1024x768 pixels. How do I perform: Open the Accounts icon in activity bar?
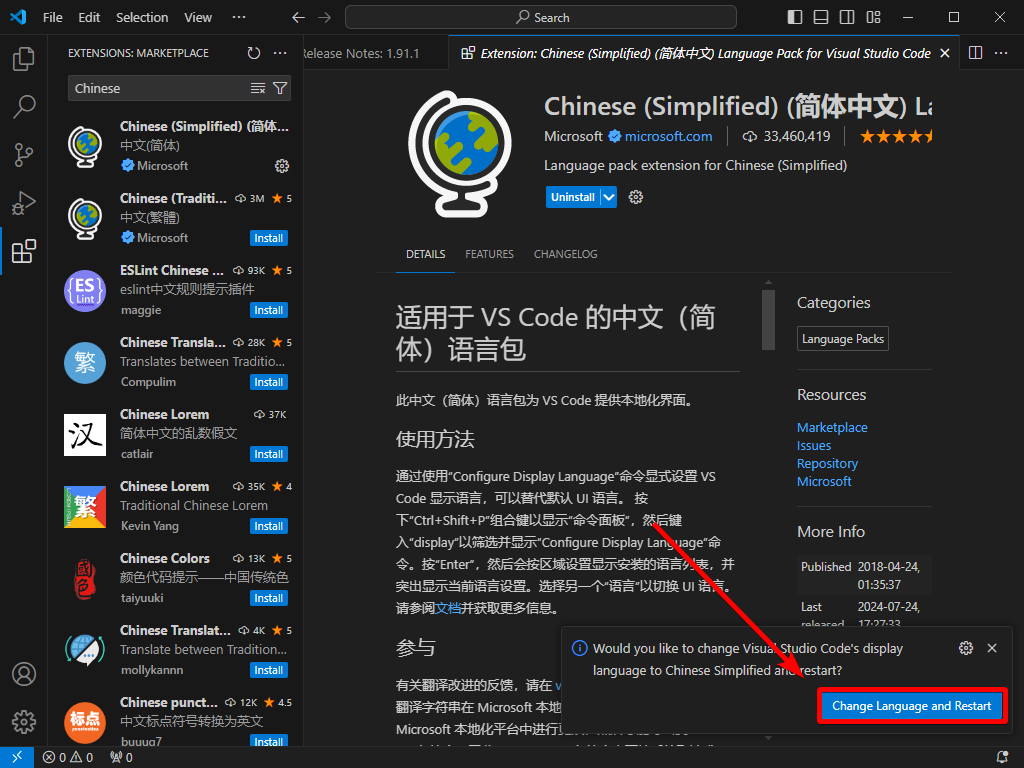click(x=24, y=674)
